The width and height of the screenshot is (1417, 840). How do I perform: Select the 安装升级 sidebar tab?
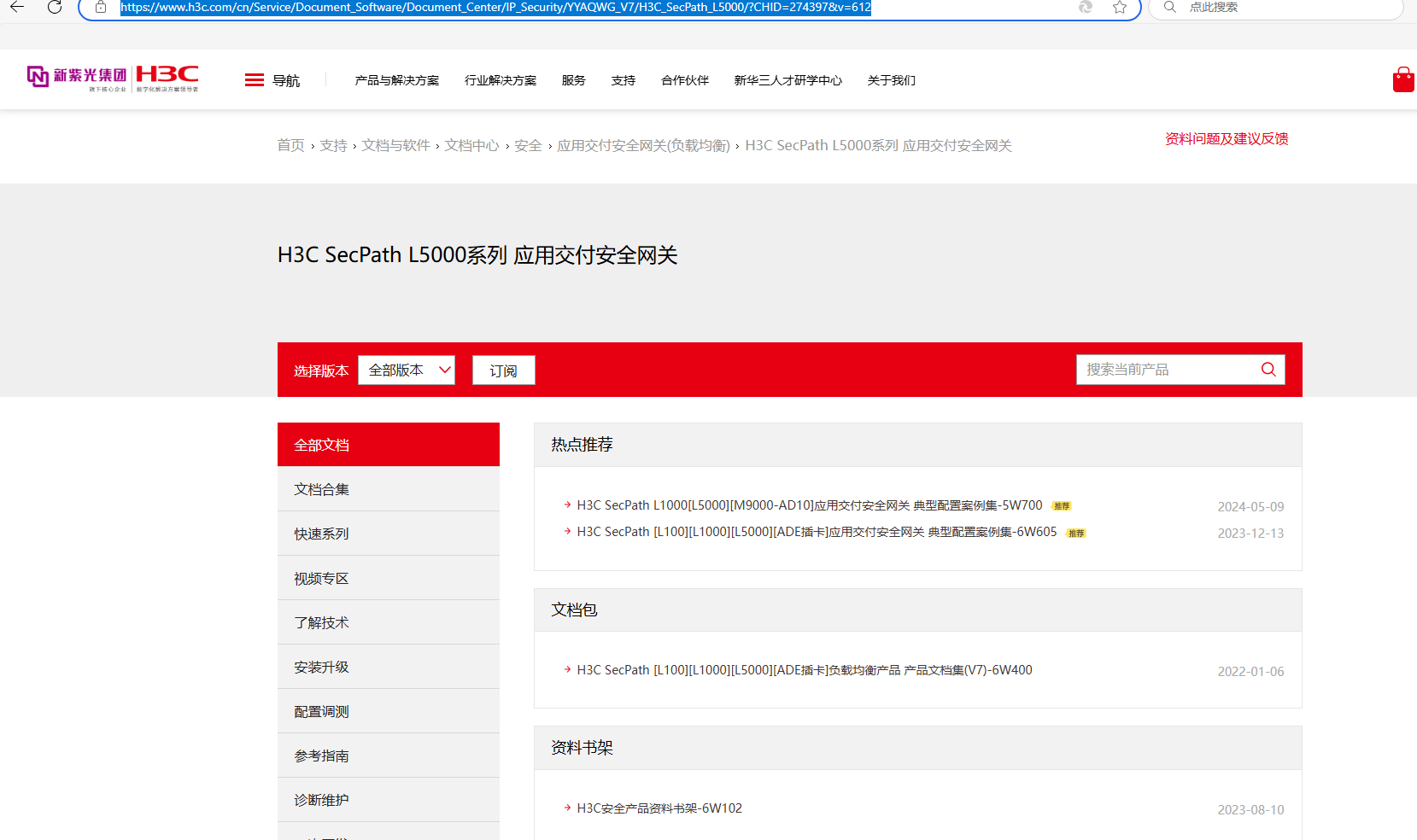point(389,667)
